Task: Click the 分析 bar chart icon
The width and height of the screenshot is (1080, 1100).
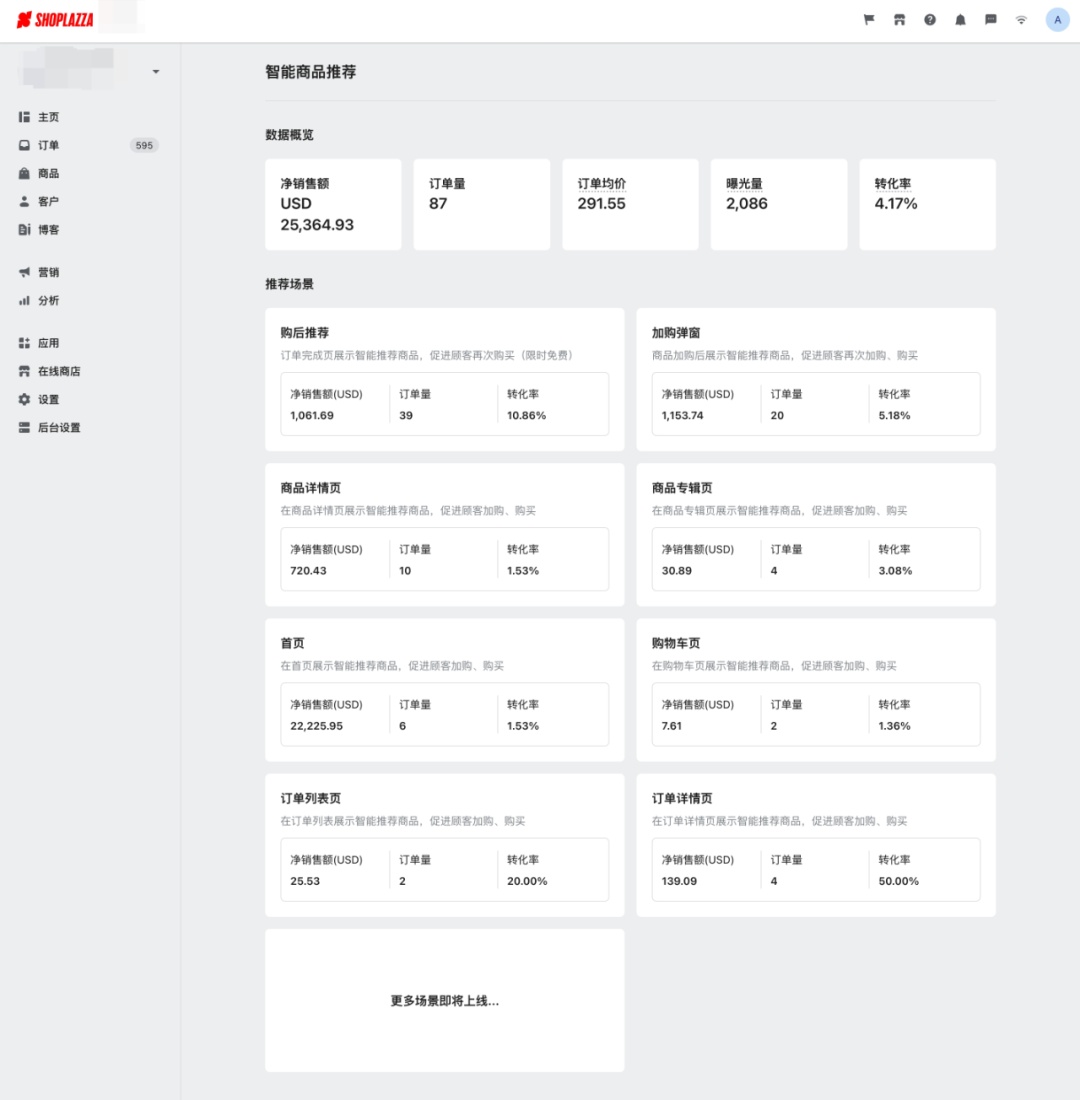Action: pos(25,300)
